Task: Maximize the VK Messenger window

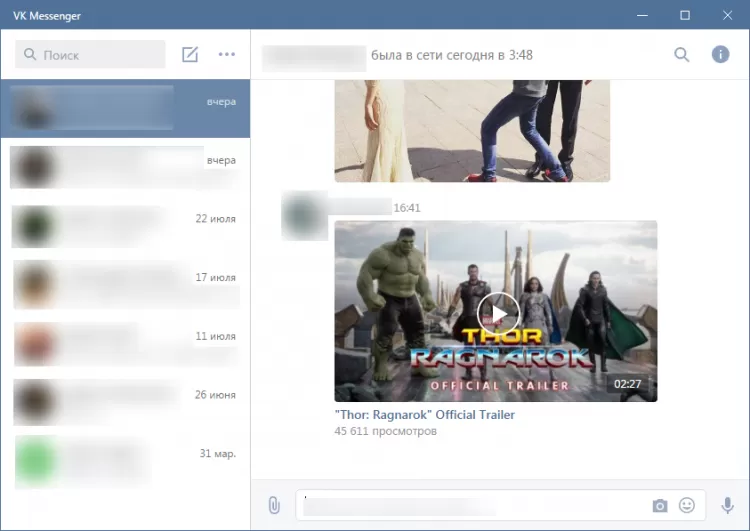Action: [x=685, y=15]
